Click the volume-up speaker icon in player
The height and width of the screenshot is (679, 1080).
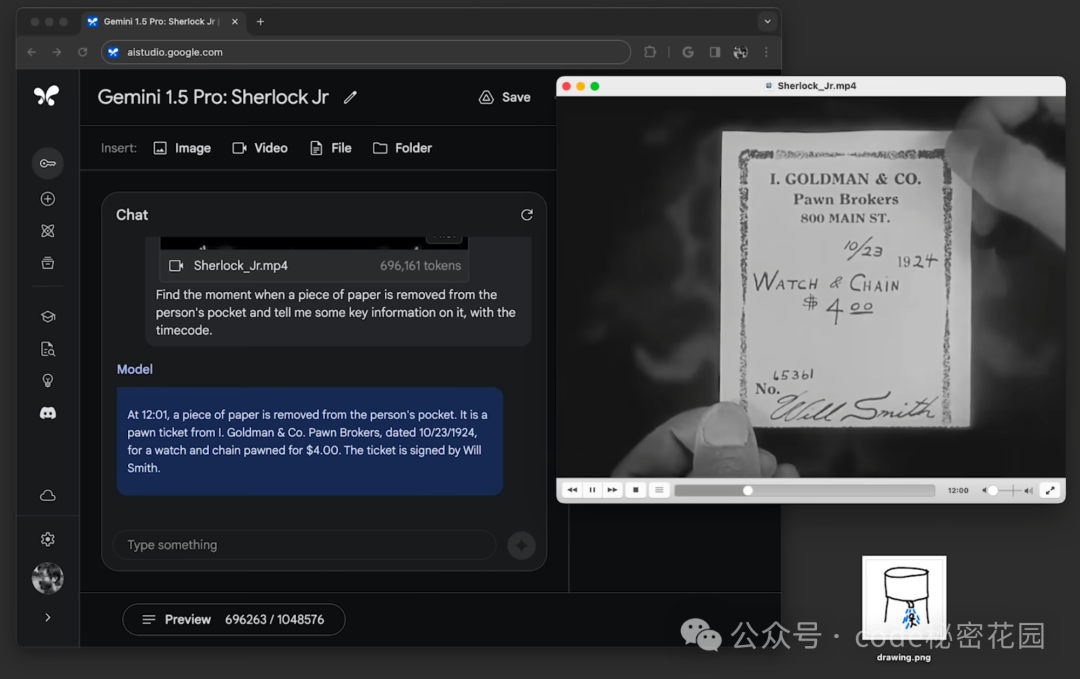1028,491
